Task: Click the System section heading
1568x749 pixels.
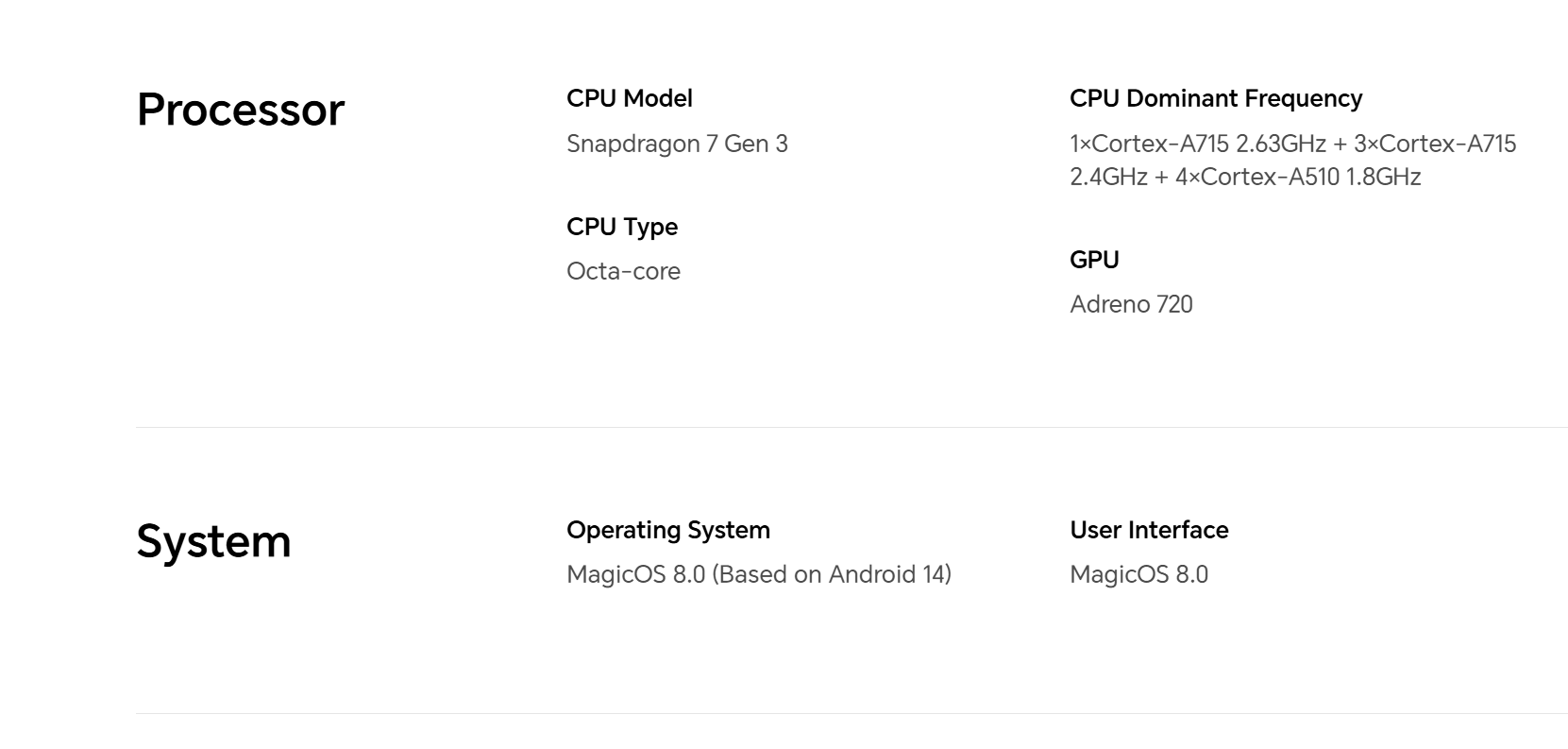Action: coord(213,541)
